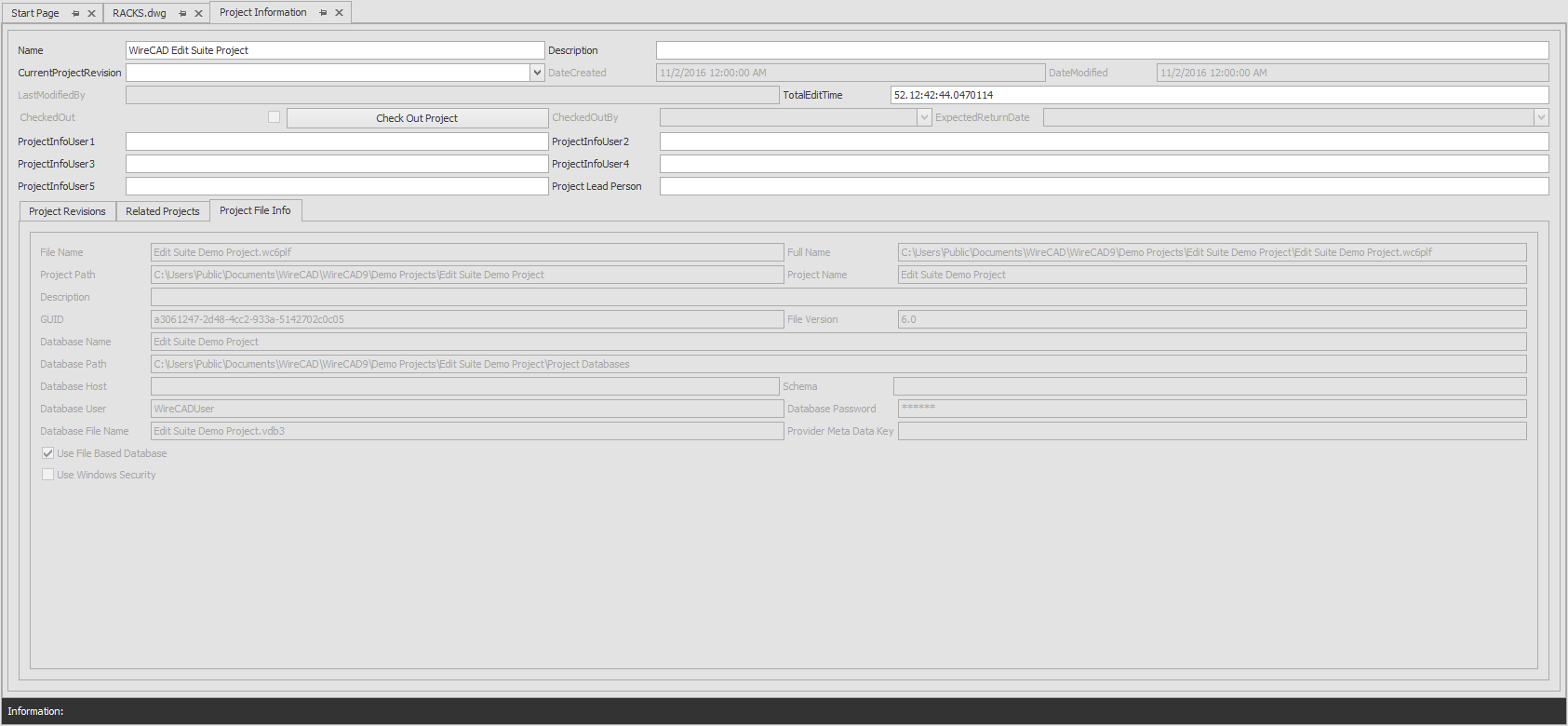Click the DateModified field
This screenshot has height=726, width=1568.
[1353, 73]
